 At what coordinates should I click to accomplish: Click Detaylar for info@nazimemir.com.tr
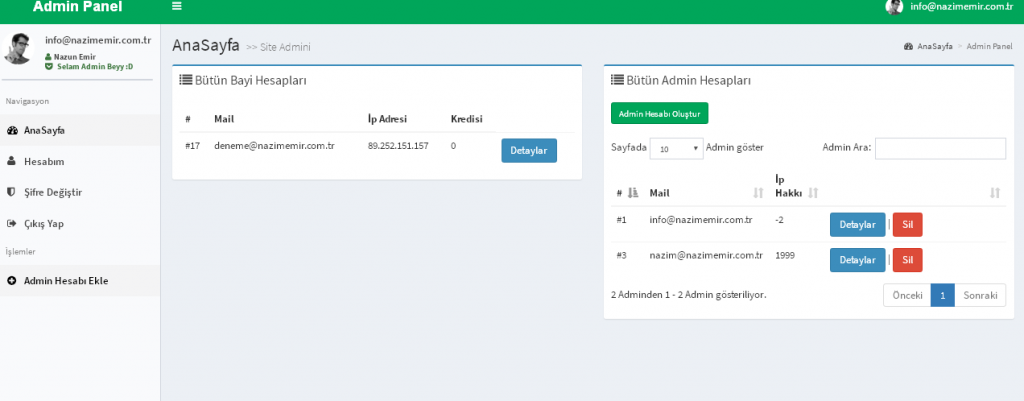point(857,225)
